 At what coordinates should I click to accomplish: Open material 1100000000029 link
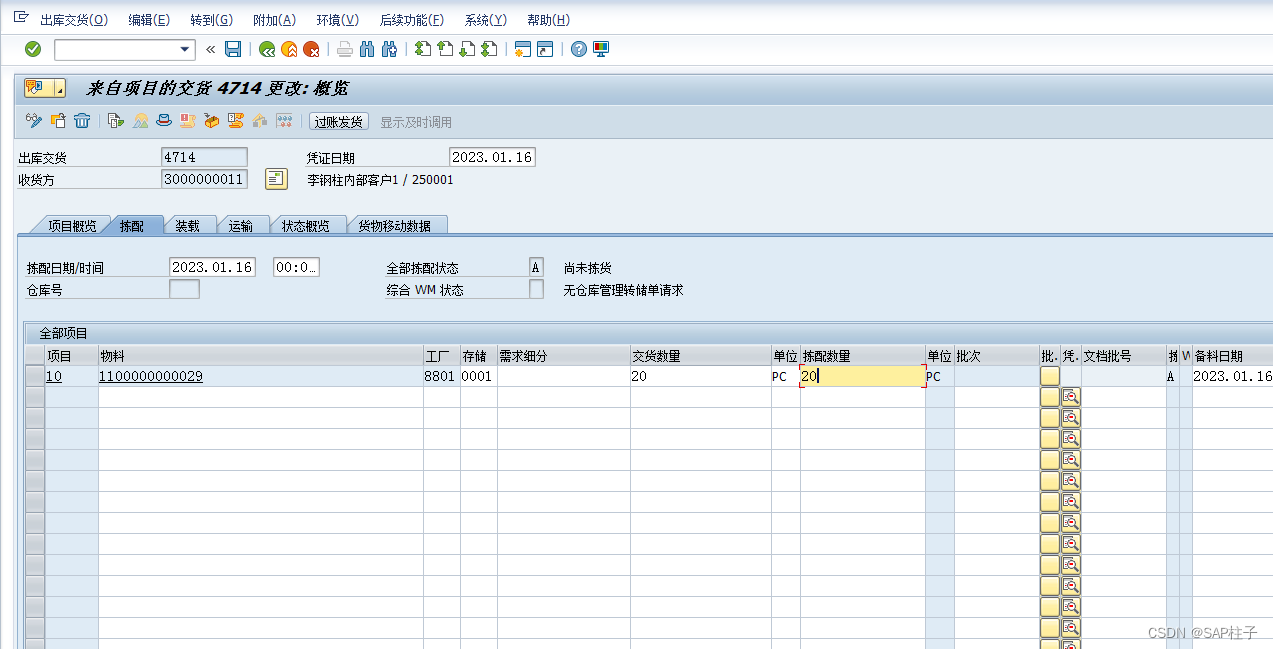coord(150,376)
